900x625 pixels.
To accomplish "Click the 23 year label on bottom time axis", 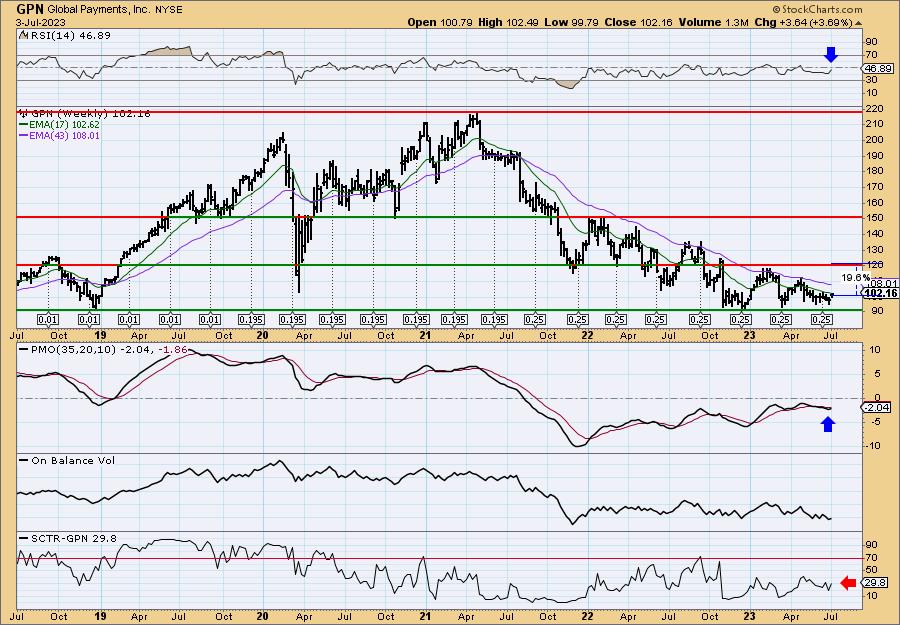I will tap(748, 616).
